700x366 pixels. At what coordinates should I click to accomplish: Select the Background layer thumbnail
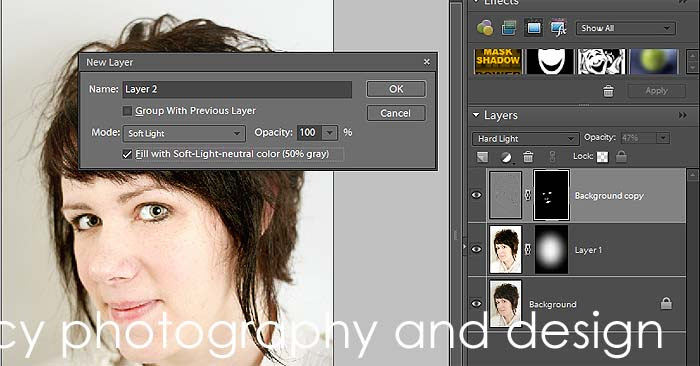pos(505,304)
